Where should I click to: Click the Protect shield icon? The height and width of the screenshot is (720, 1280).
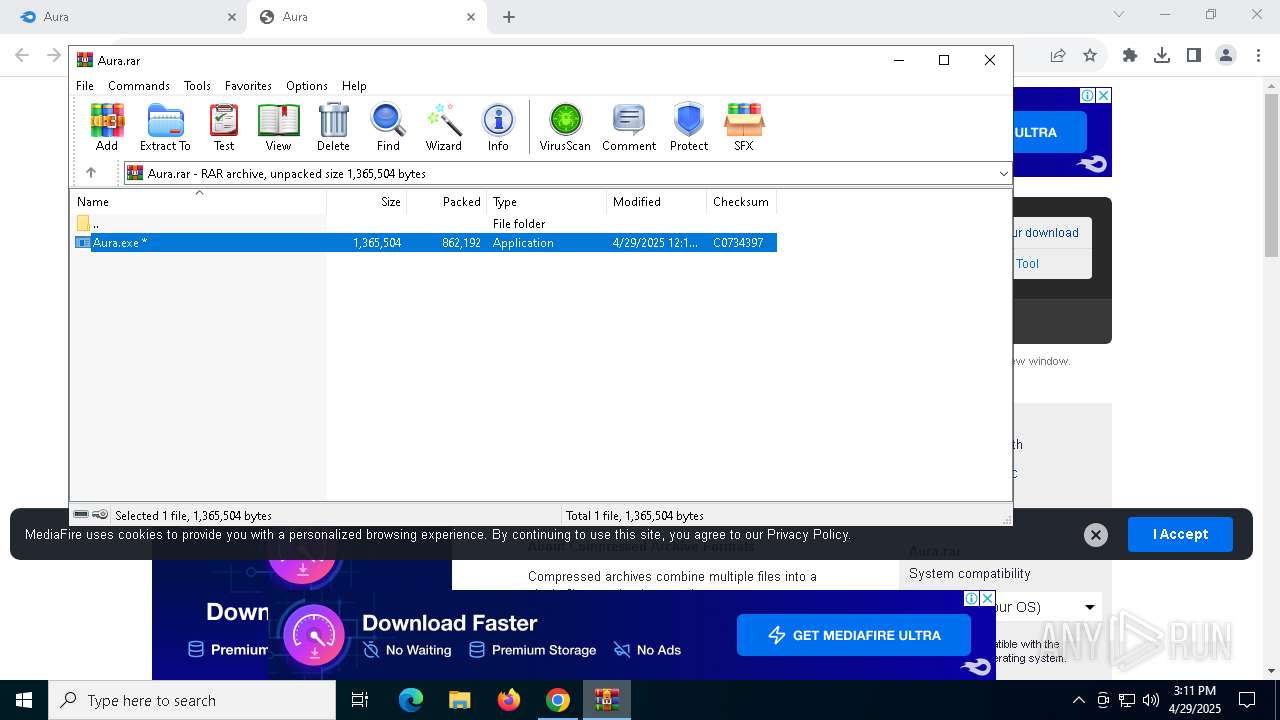689,127
